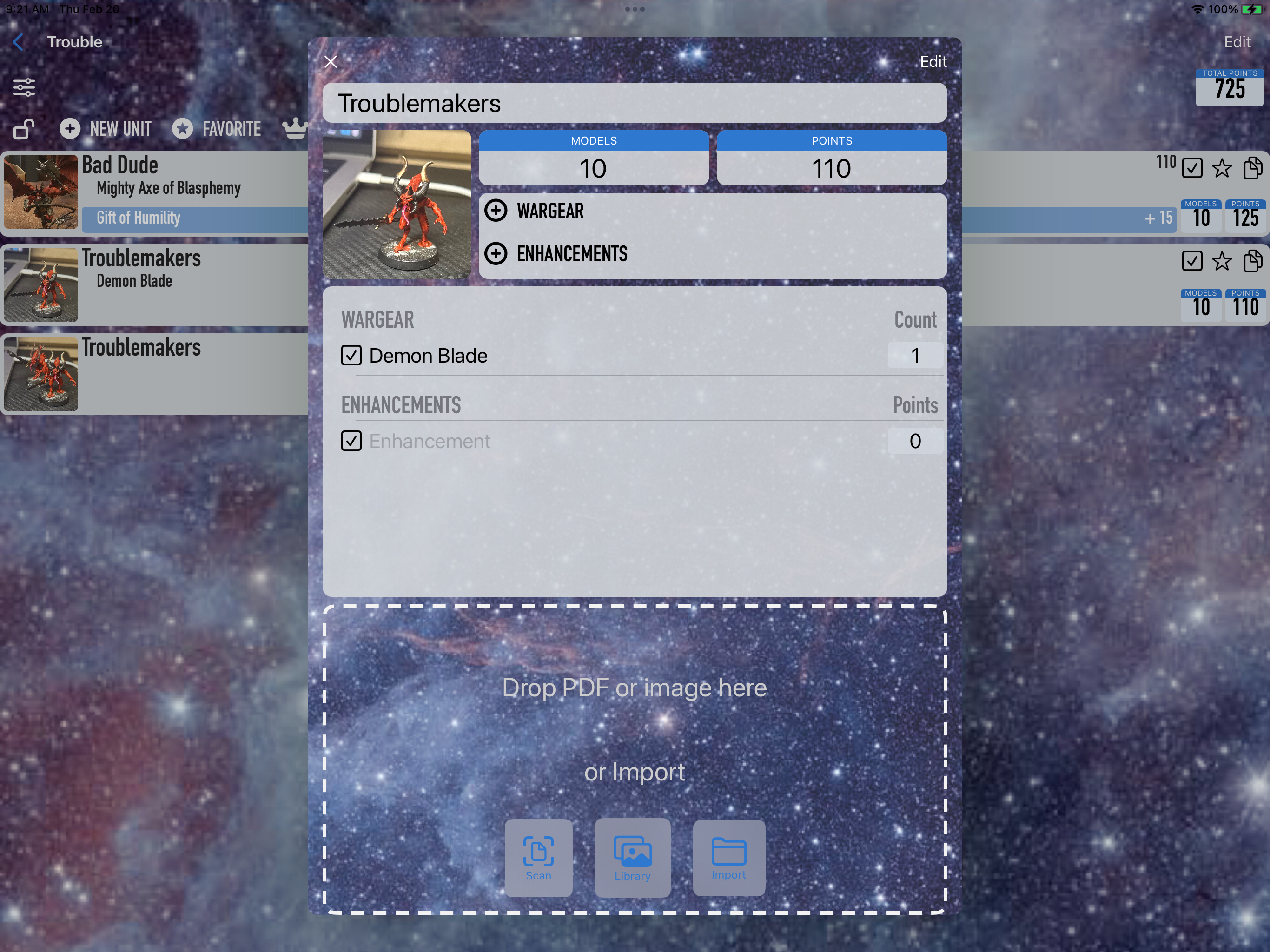1270x952 pixels.
Task: Open the Troublemakers unit with Demon Blade
Action: pyautogui.click(x=155, y=285)
